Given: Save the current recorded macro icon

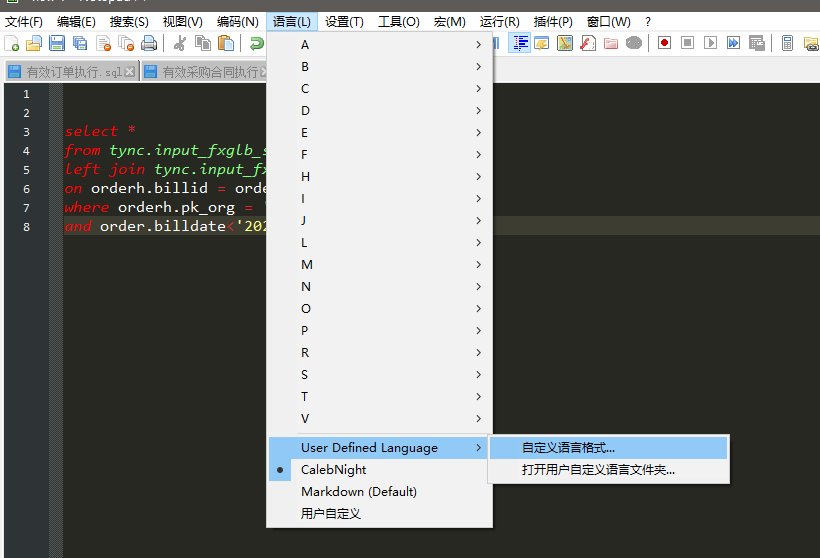Looking at the screenshot, I should 757,43.
